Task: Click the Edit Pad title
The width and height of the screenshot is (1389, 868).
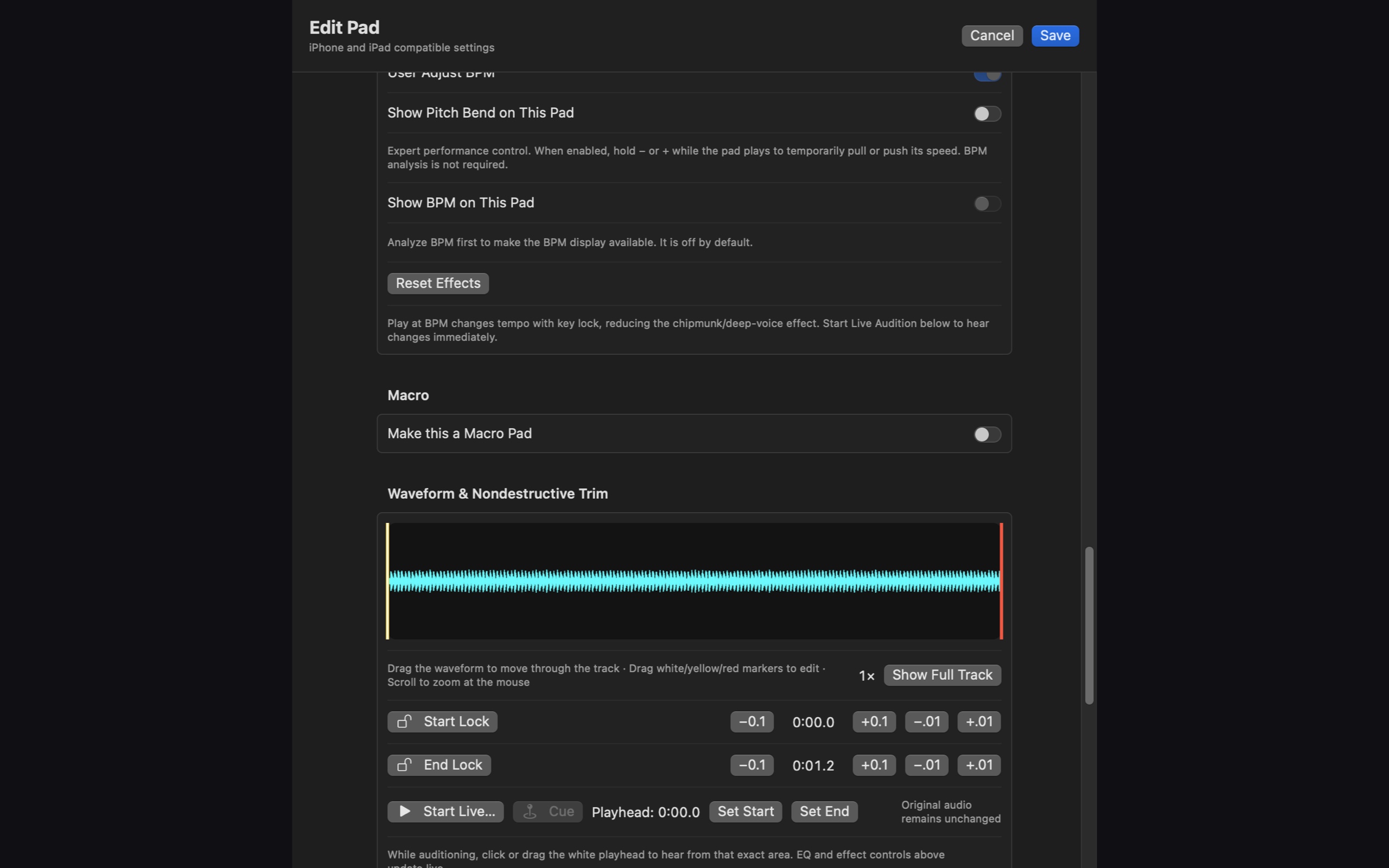Action: [345, 27]
